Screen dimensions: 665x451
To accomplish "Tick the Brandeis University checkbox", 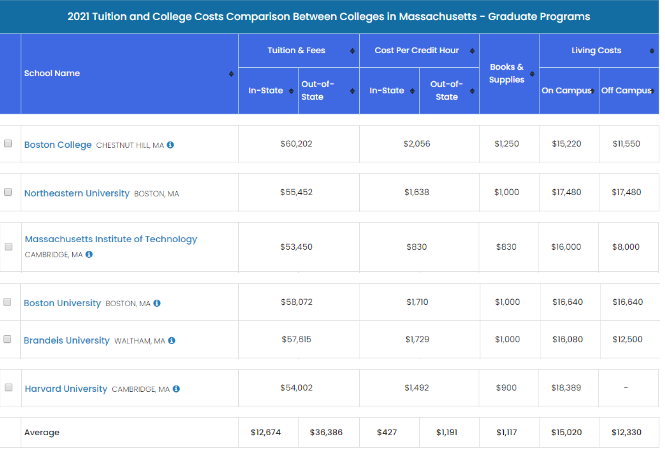I will click(7, 339).
